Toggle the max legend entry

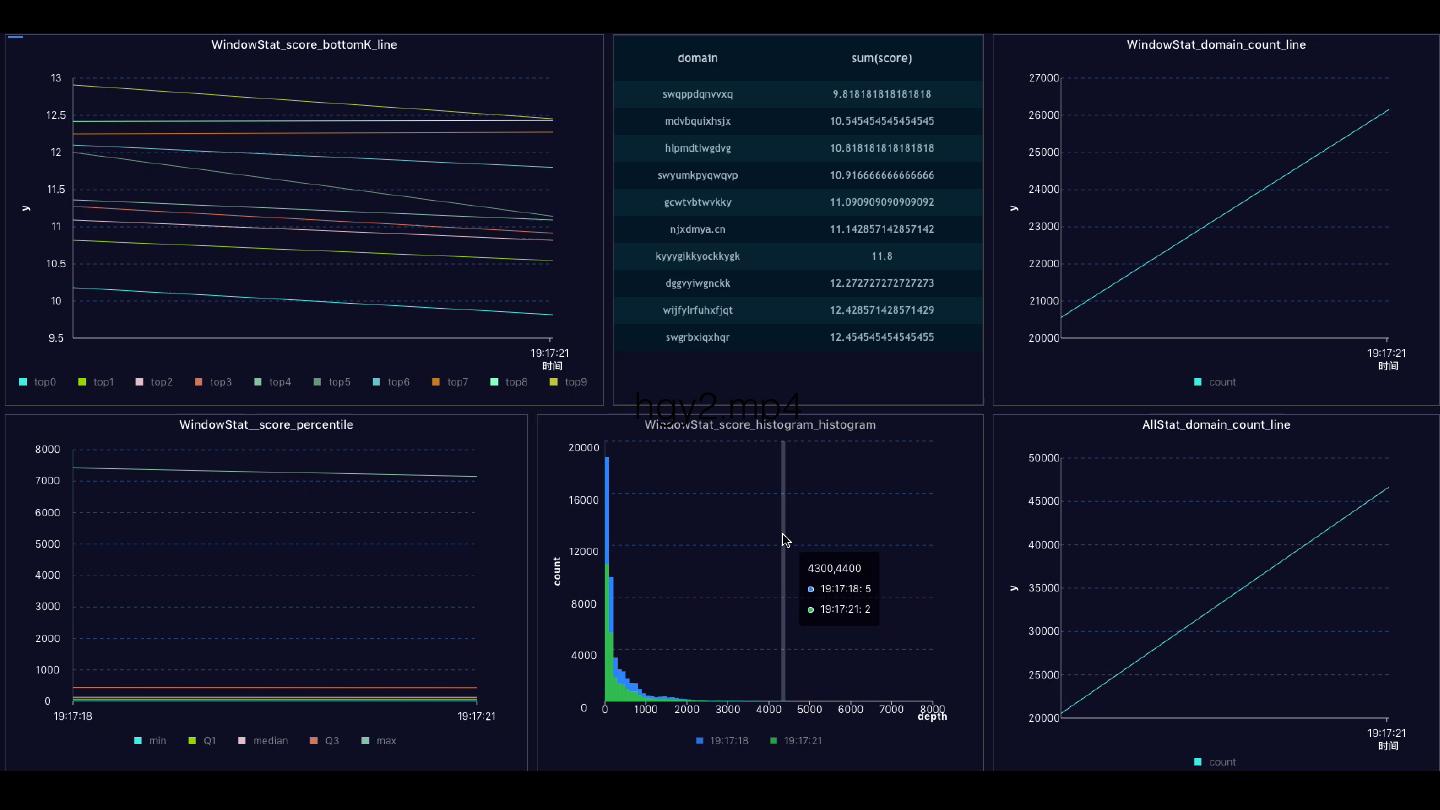click(x=379, y=741)
